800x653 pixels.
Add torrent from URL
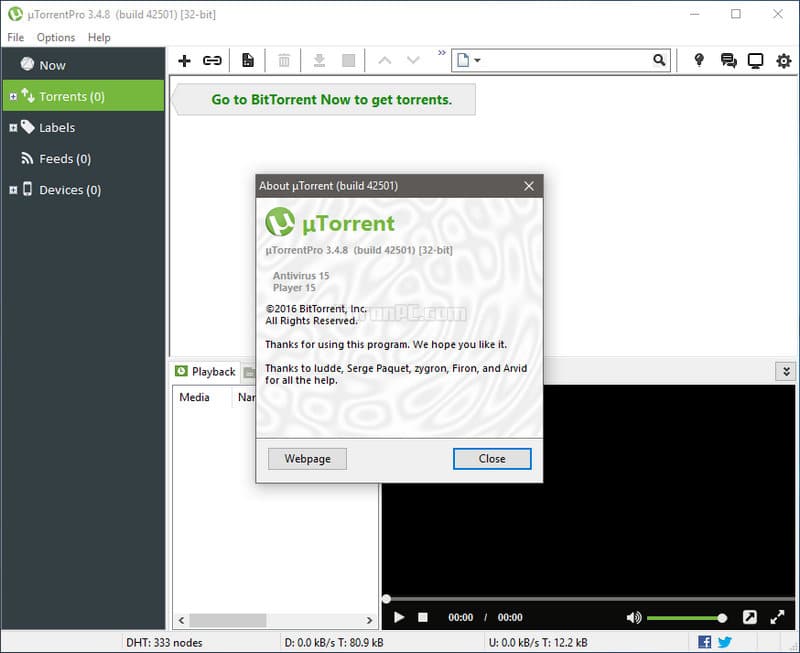pyautogui.click(x=211, y=60)
